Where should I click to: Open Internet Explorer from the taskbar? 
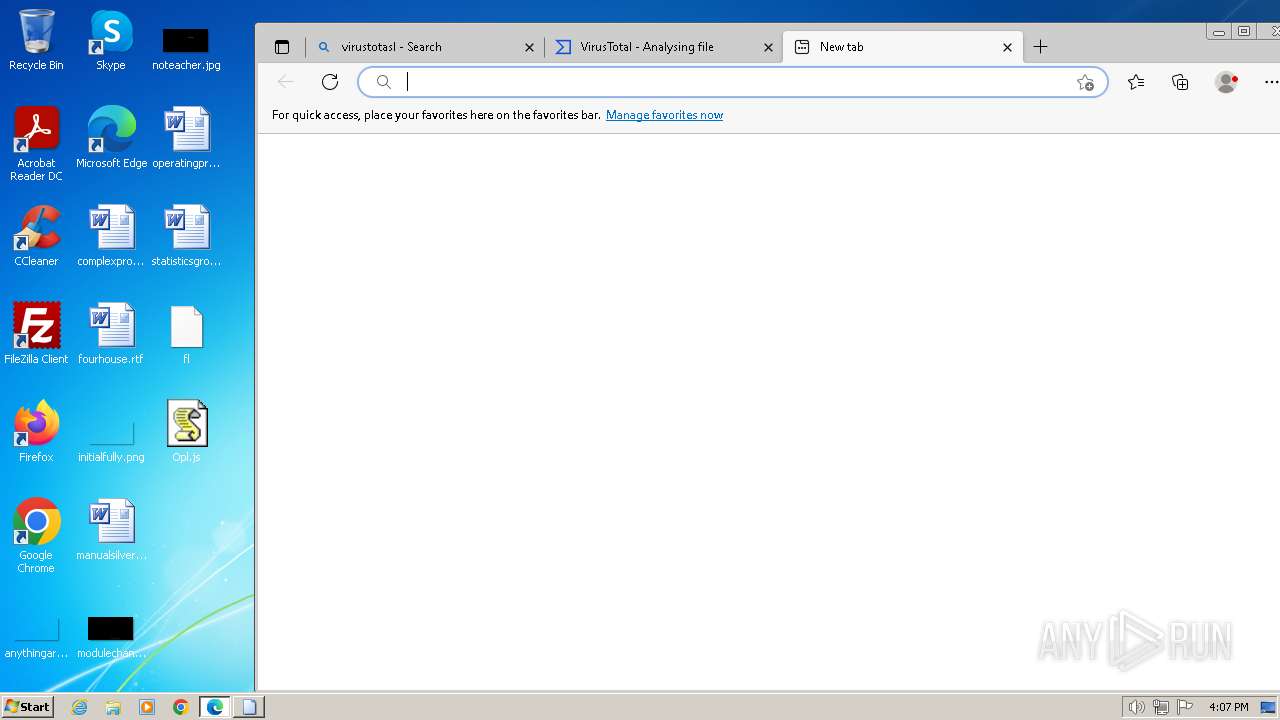[x=80, y=707]
